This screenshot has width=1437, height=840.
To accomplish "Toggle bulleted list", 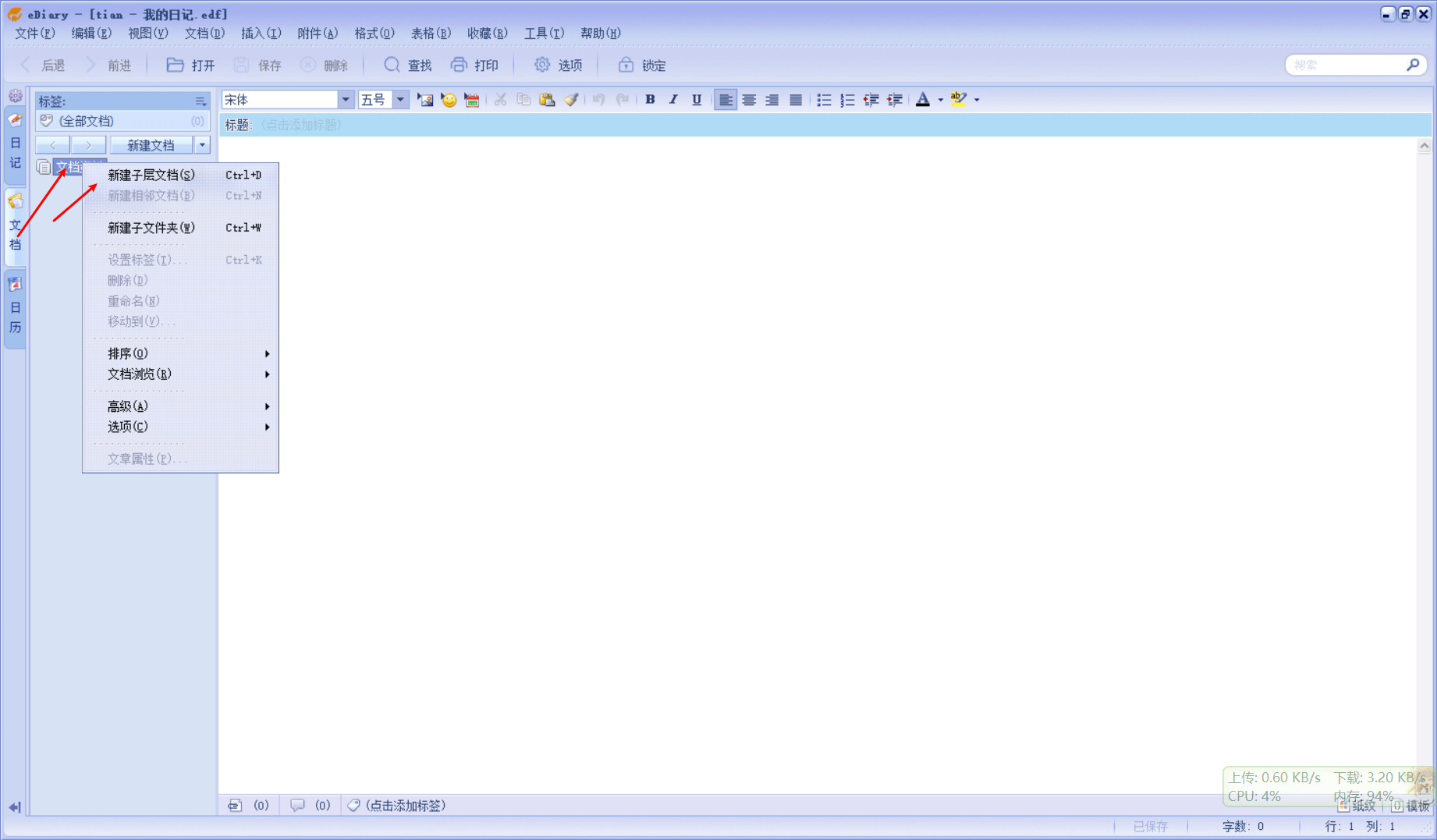I will (824, 100).
